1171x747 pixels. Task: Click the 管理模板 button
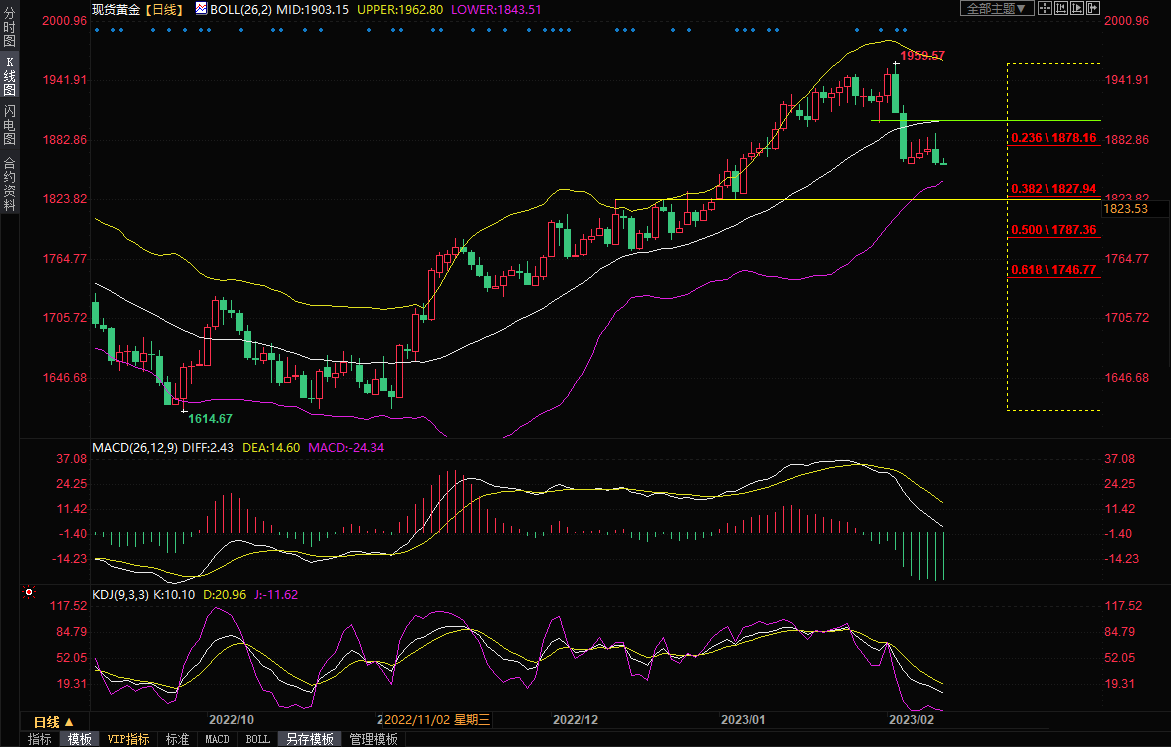click(x=373, y=739)
